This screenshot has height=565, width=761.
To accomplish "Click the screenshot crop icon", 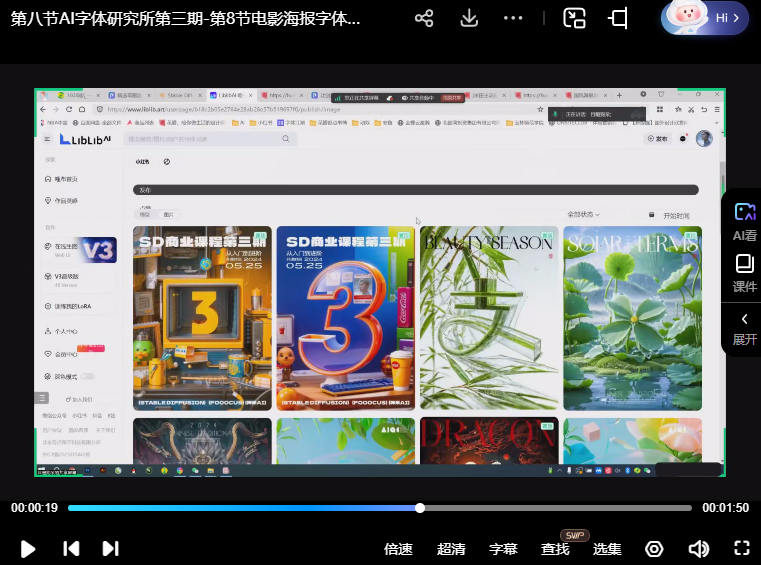I will pyautogui.click(x=618, y=19).
